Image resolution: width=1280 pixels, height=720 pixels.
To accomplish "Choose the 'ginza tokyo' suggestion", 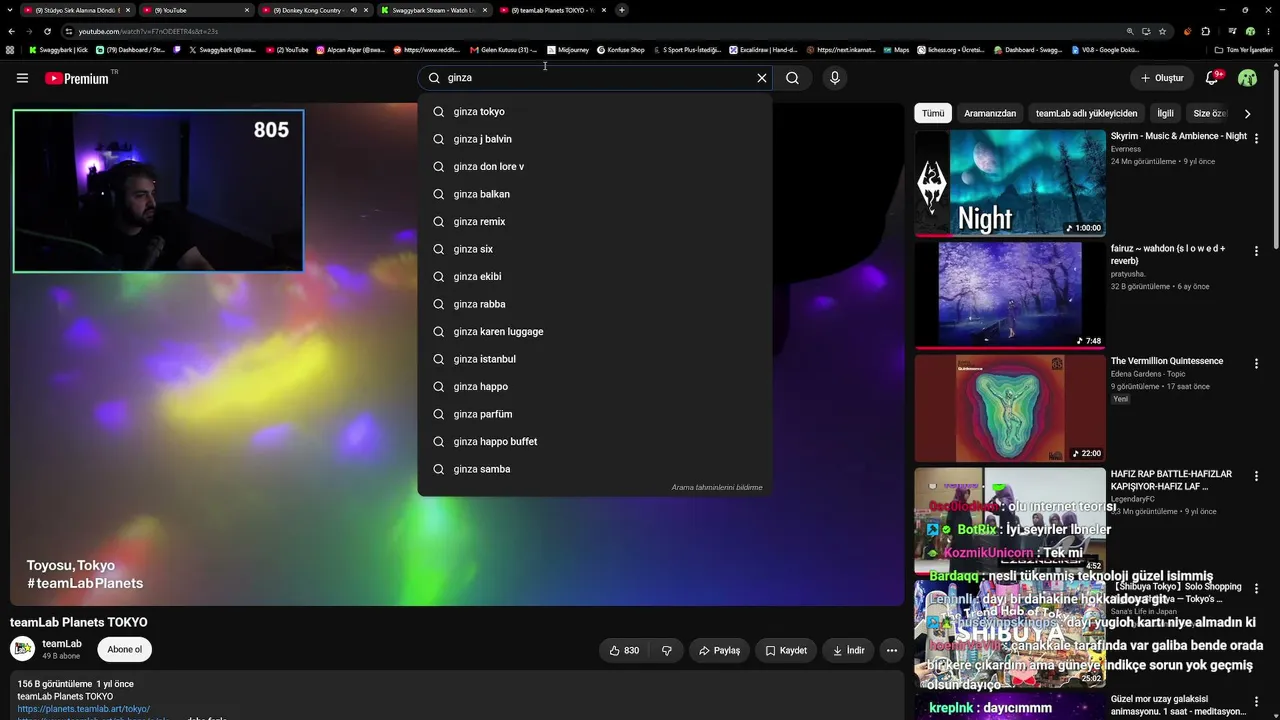I will click(595, 112).
